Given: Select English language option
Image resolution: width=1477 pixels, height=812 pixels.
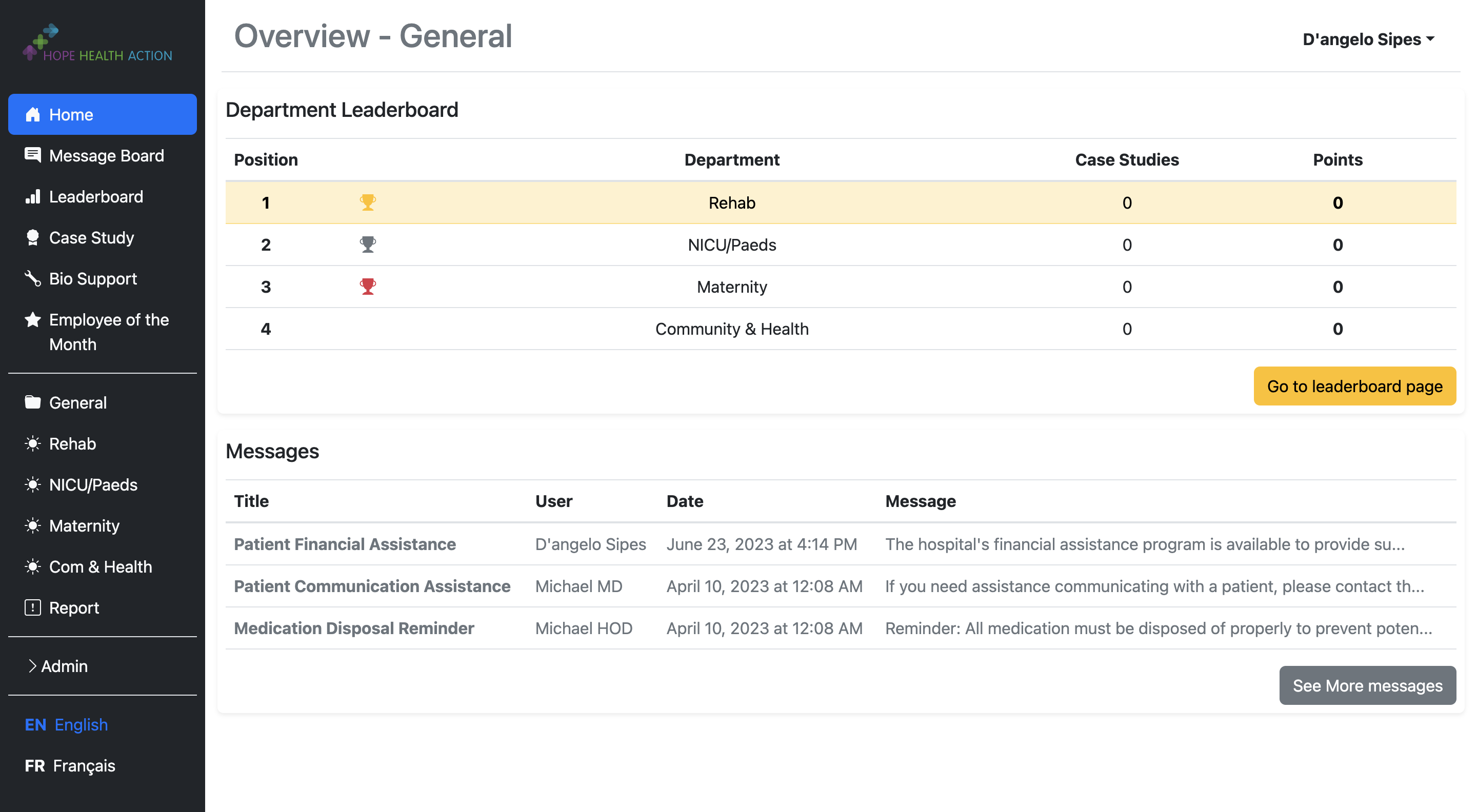Looking at the screenshot, I should coord(67,724).
